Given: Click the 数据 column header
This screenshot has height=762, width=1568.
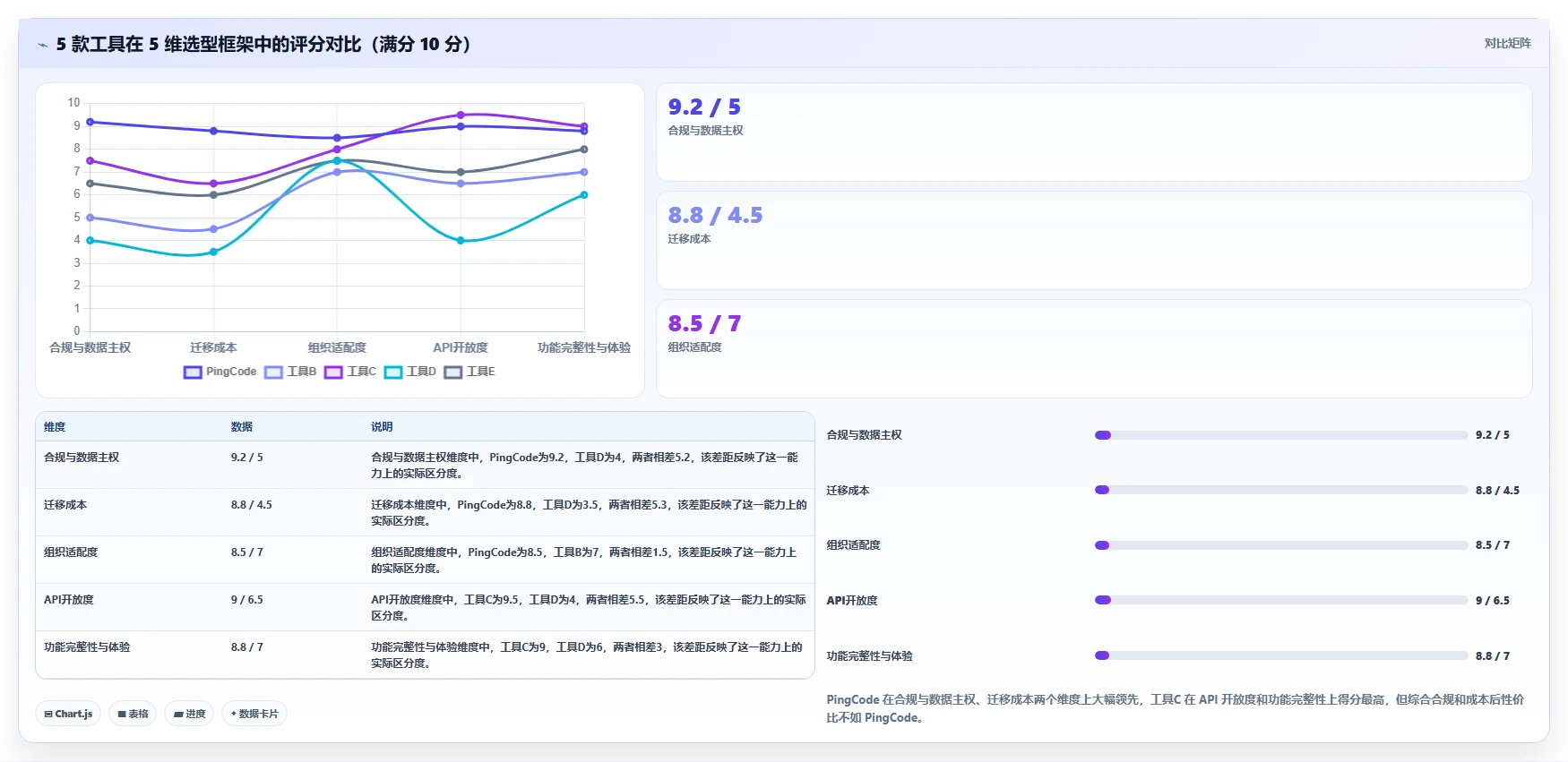Looking at the screenshot, I should tap(242, 427).
